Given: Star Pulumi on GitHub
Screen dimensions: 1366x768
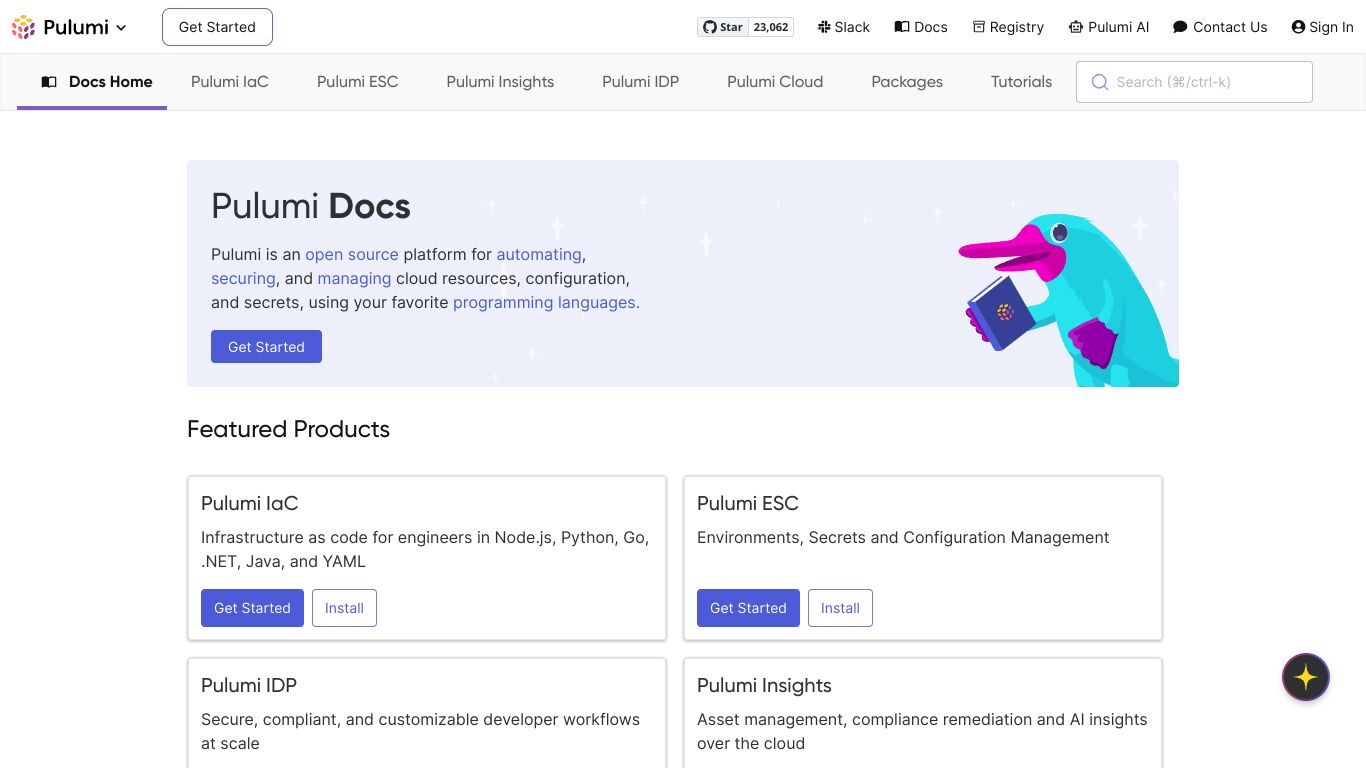Looking at the screenshot, I should (x=722, y=27).
